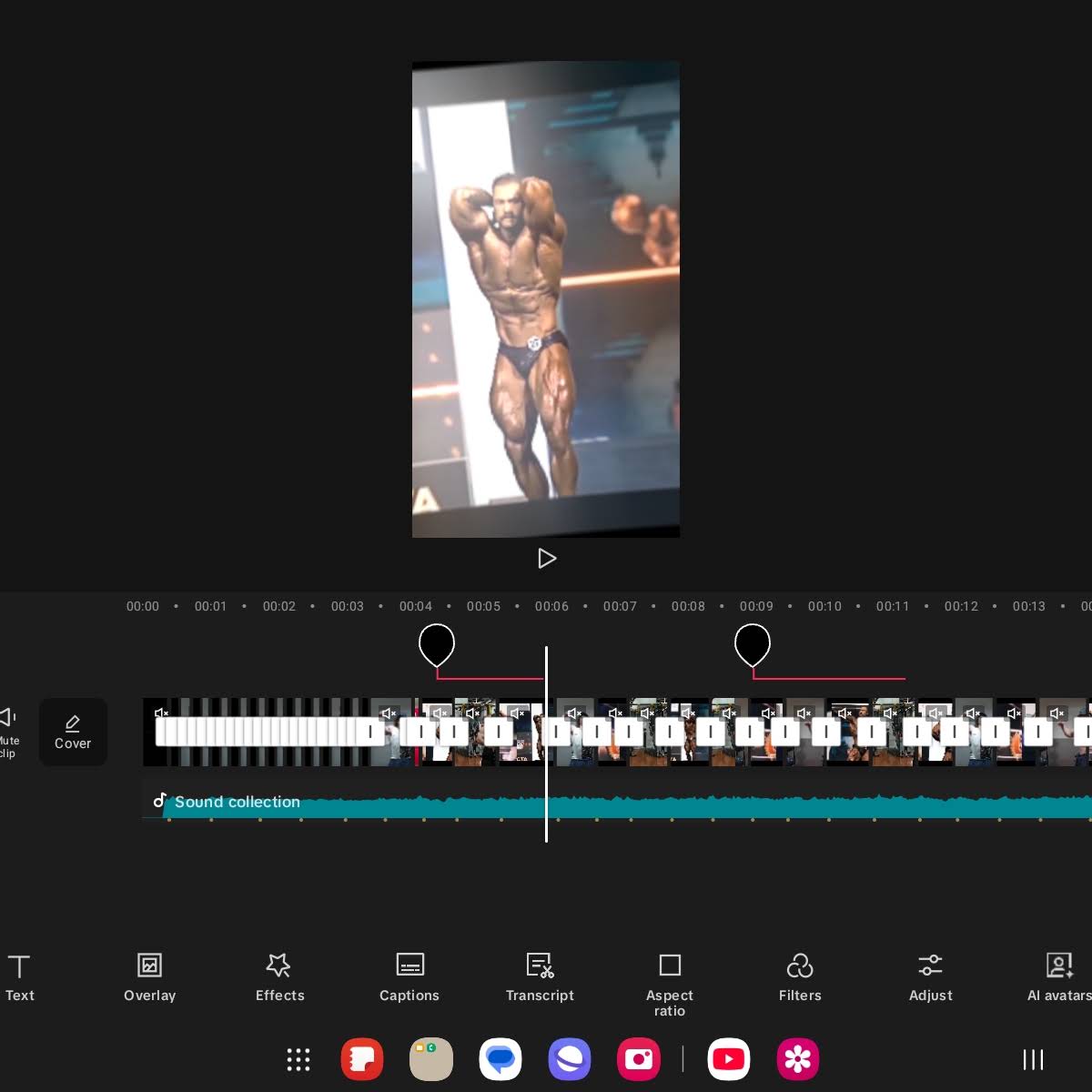This screenshot has width=1092, height=1092.
Task: Jump to 00:12 on the timeline ruler
Action: pyautogui.click(x=961, y=606)
